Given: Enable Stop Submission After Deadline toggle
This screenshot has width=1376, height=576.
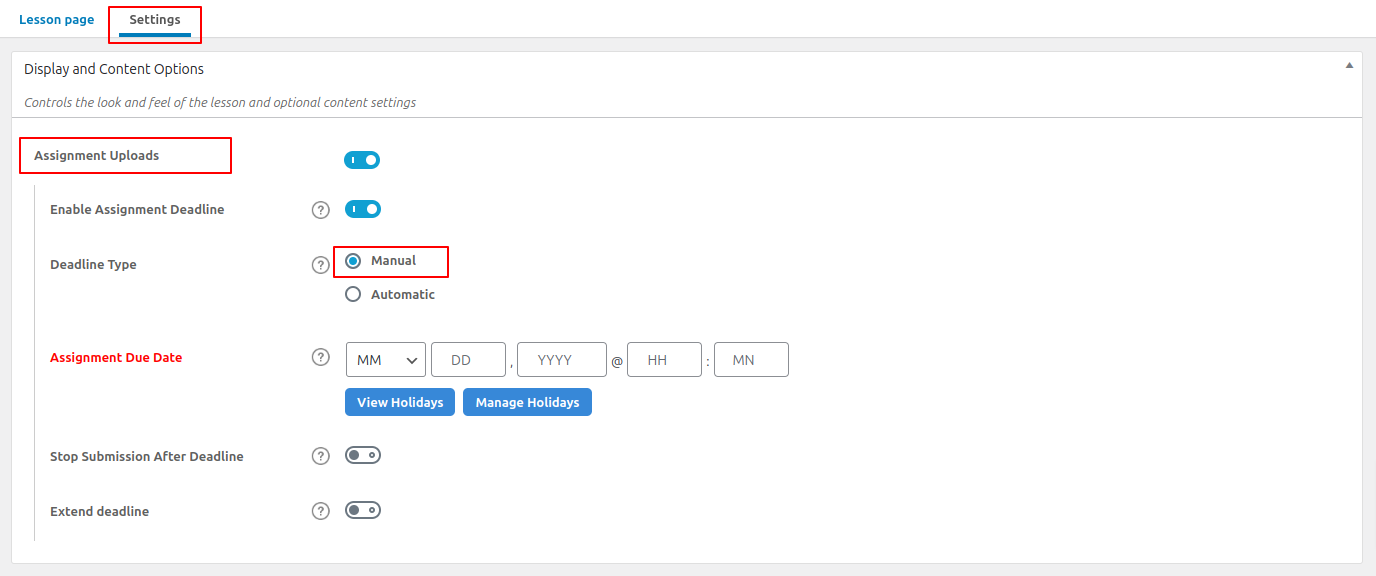Looking at the screenshot, I should [x=363, y=455].
